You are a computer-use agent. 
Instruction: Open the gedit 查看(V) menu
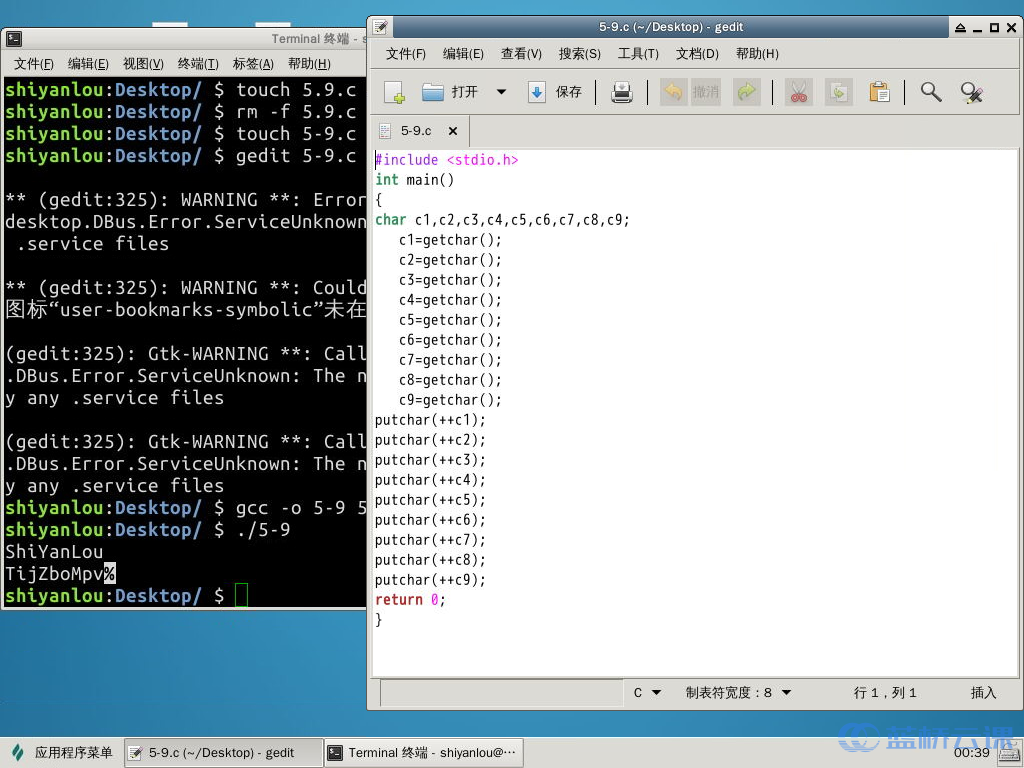pos(521,54)
